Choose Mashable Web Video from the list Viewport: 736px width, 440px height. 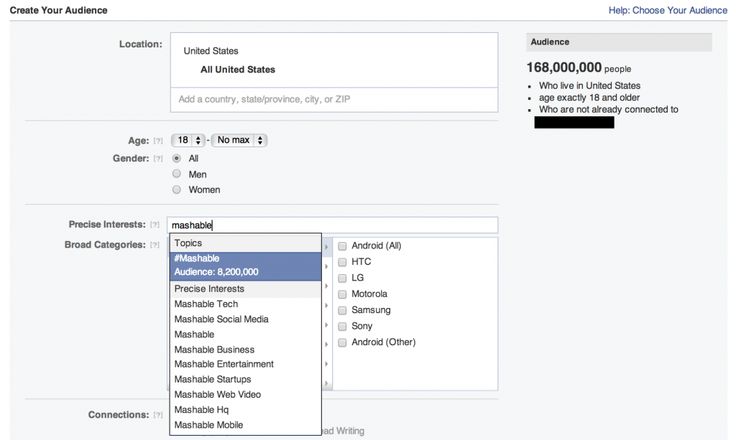pyautogui.click(x=245, y=394)
